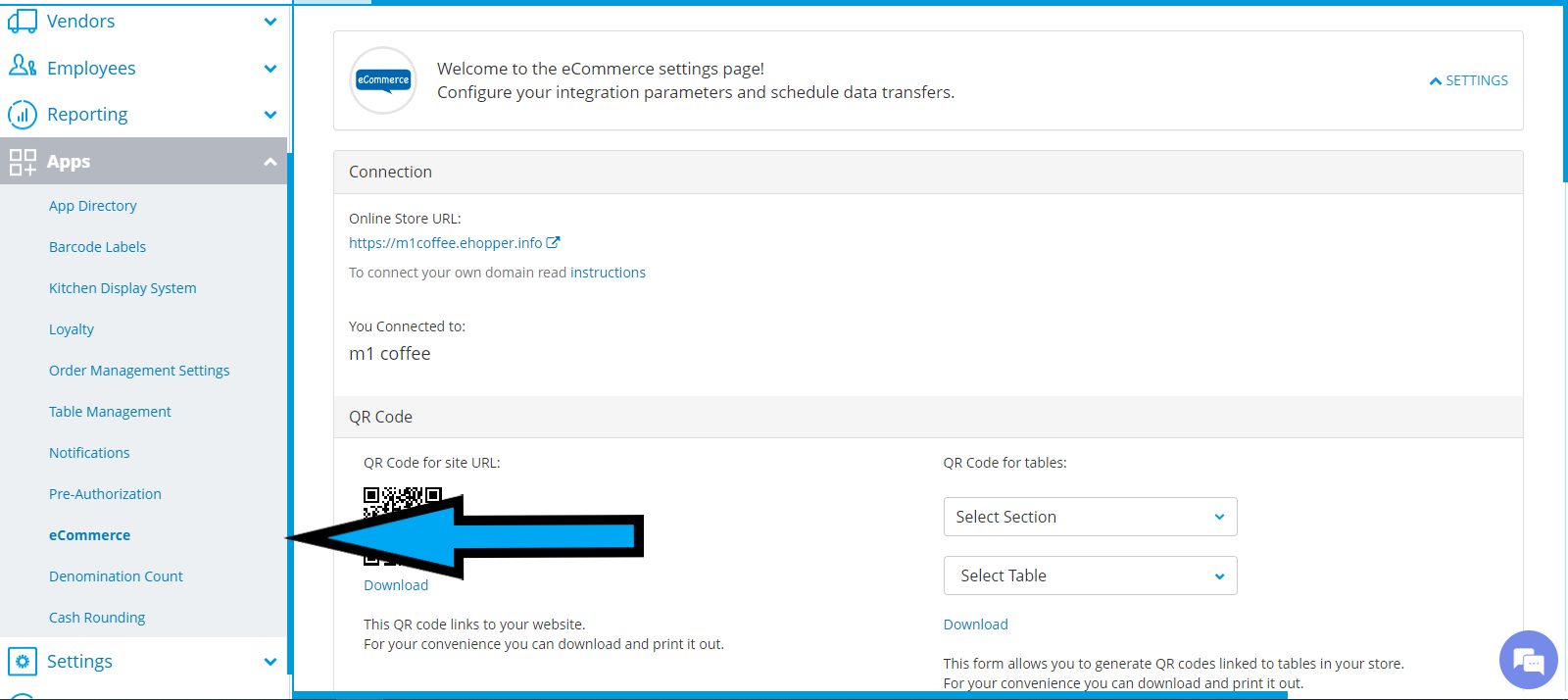Click the Settings menu label
The image size is (1568, 700).
click(x=79, y=662)
